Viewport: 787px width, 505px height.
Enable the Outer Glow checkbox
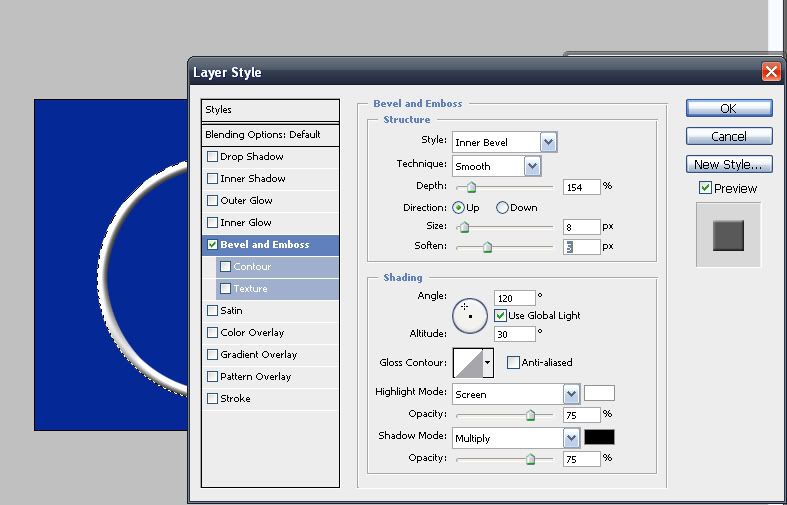212,201
